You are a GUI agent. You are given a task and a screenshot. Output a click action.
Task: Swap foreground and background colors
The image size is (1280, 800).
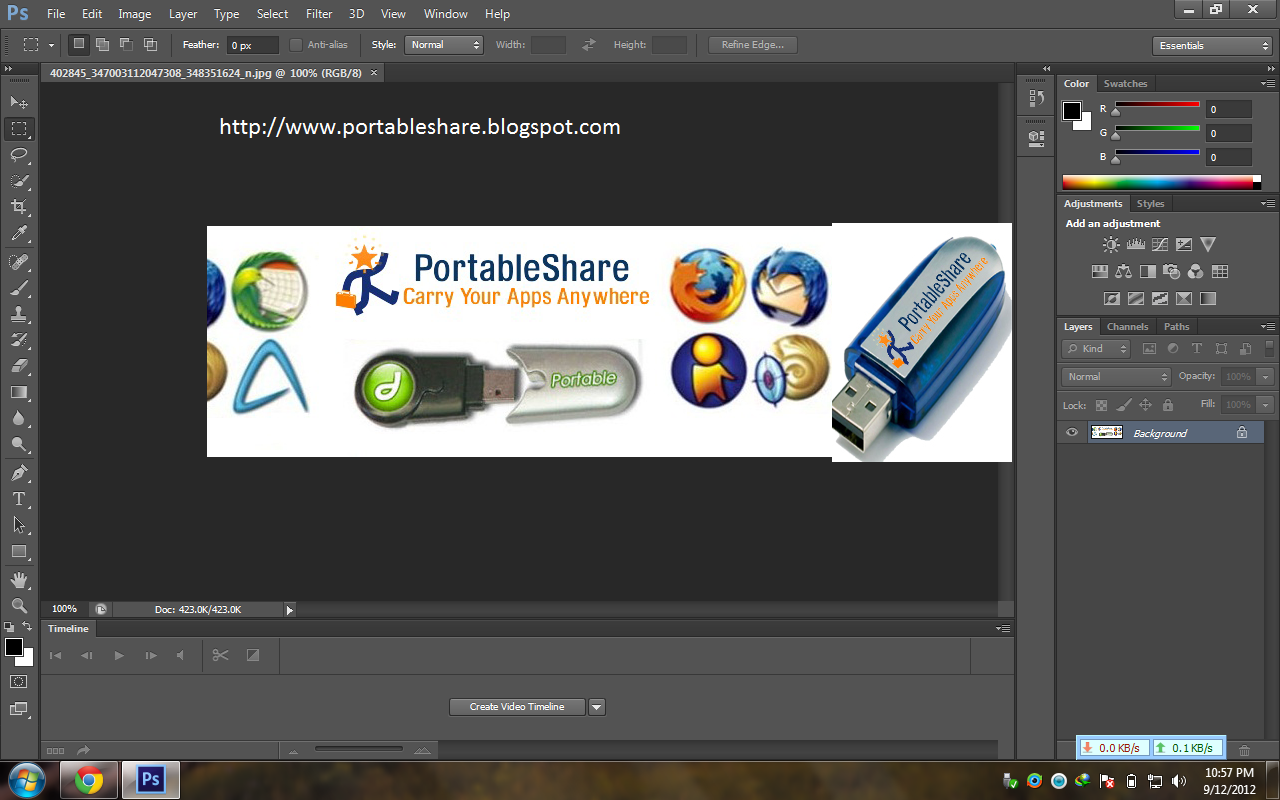click(27, 626)
